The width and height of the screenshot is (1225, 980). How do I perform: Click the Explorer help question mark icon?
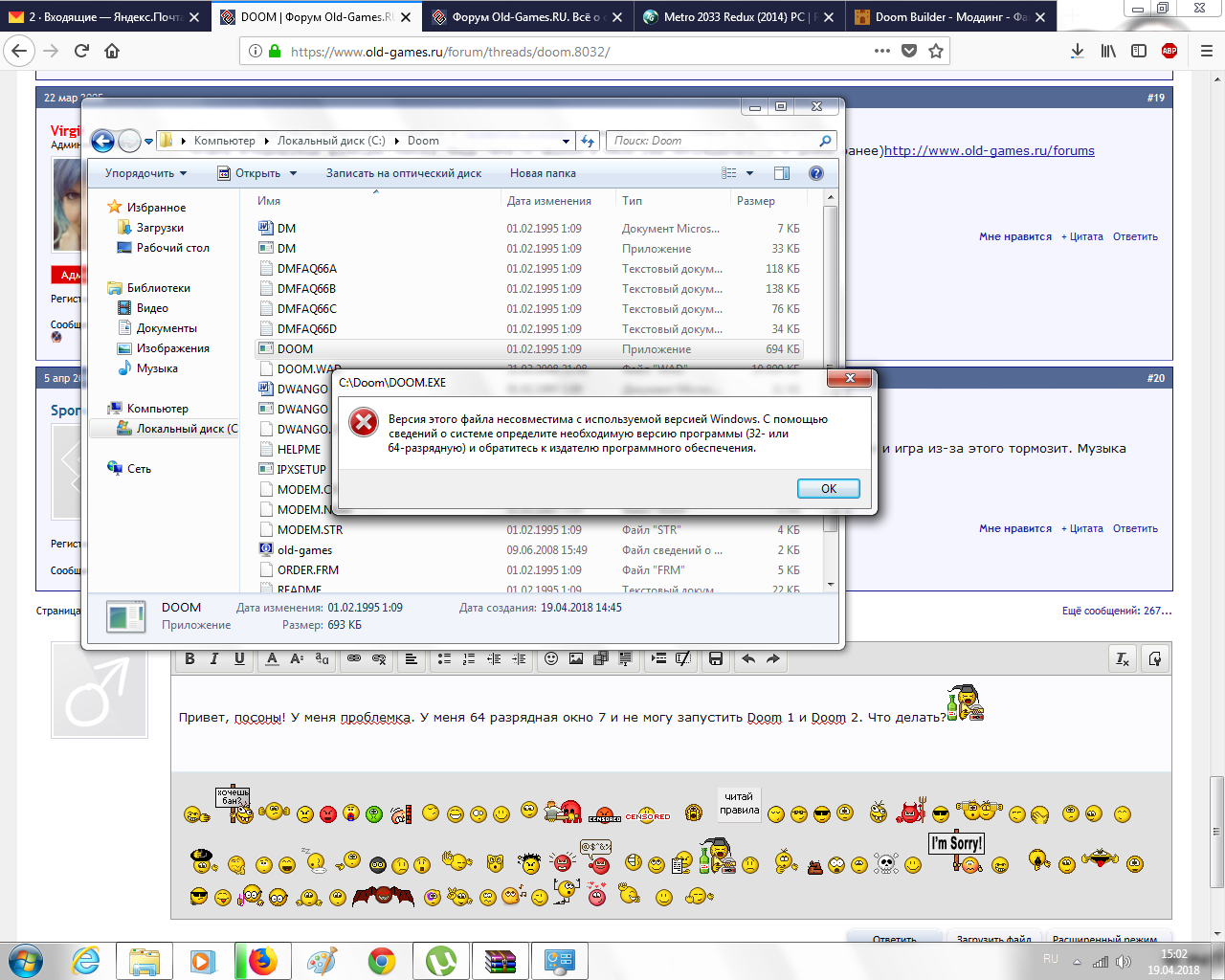815,173
